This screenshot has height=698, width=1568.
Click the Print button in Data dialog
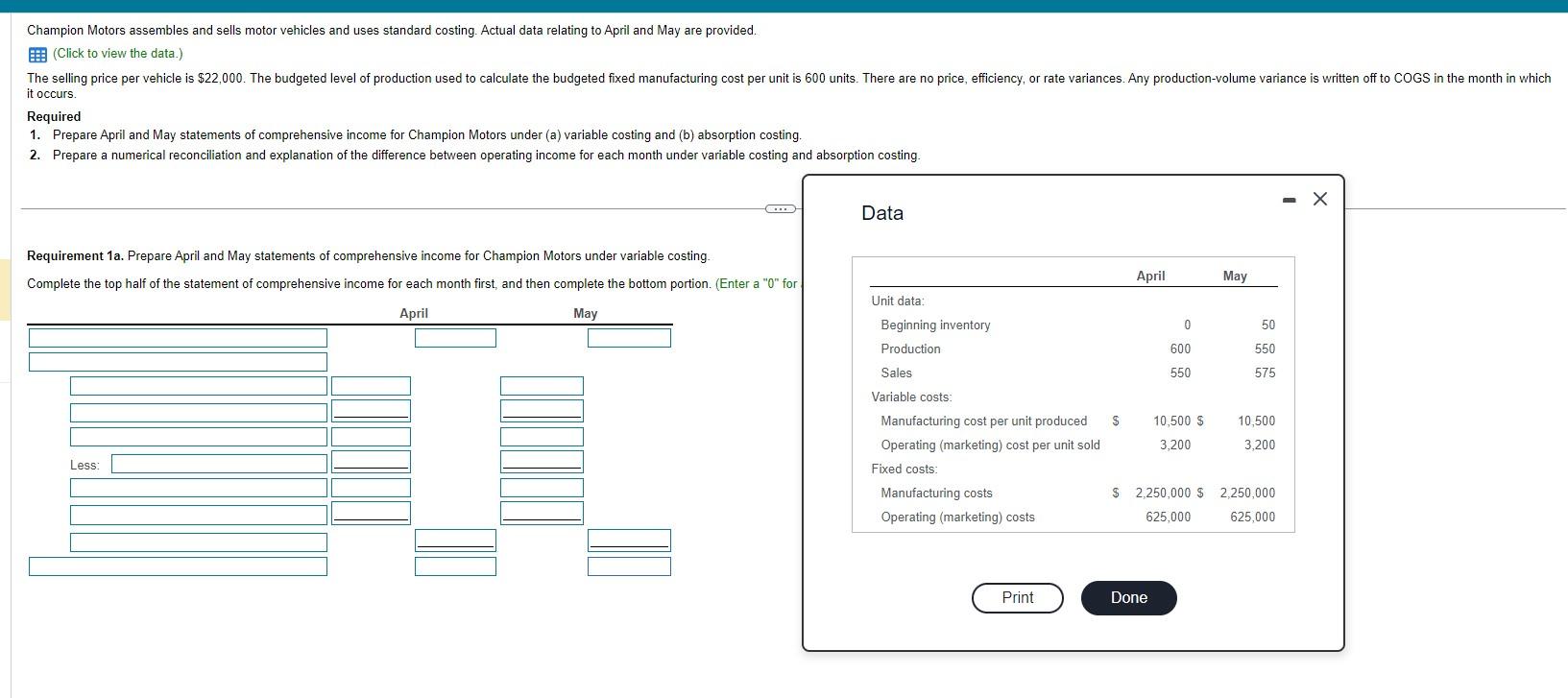1018,597
